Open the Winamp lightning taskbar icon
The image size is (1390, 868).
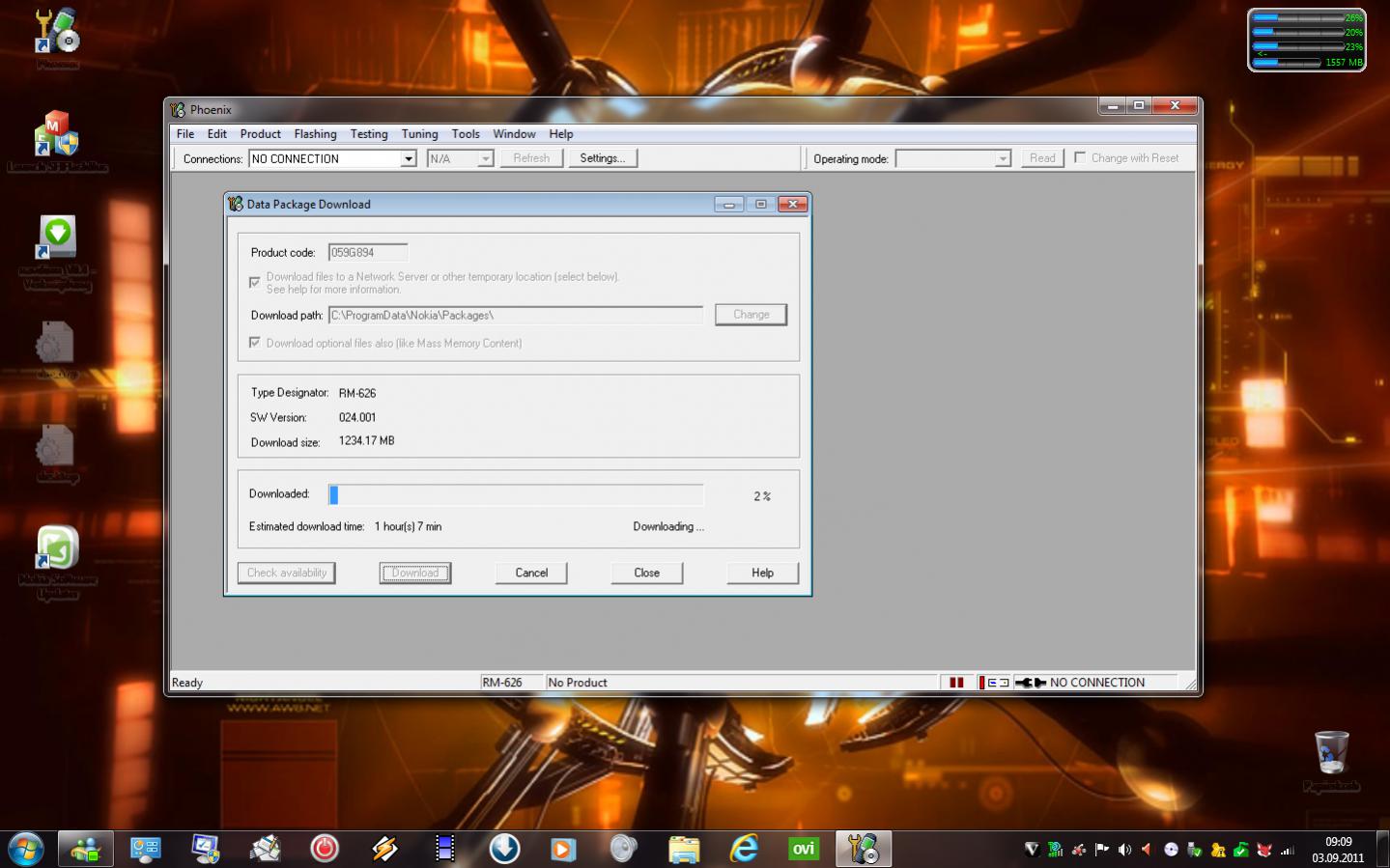(x=384, y=849)
